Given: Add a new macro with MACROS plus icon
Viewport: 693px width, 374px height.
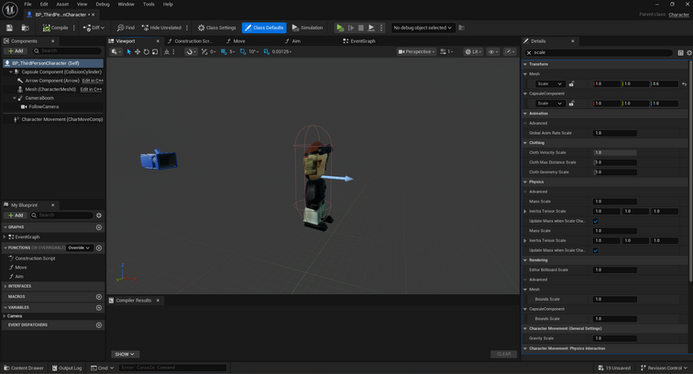Looking at the screenshot, I should (99, 297).
